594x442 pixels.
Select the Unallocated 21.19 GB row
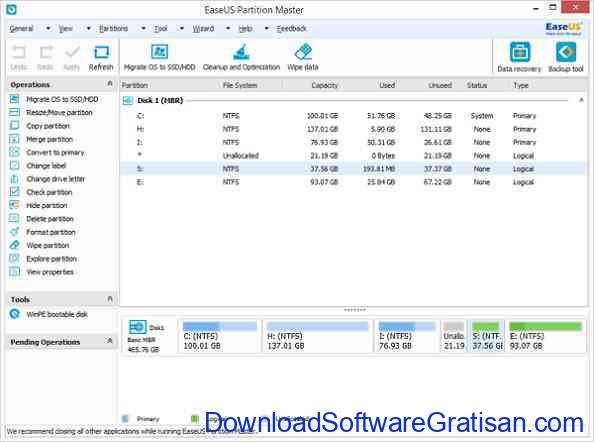click(354, 156)
